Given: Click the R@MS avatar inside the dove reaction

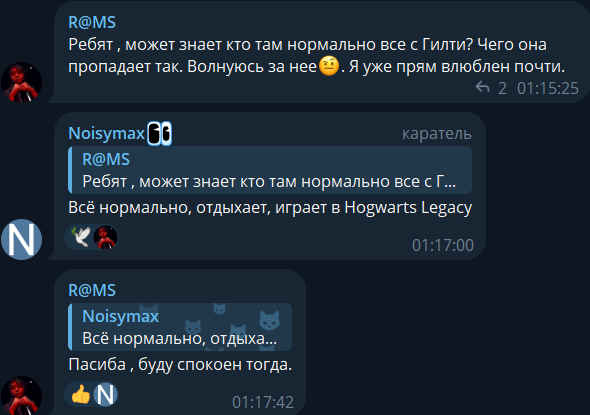Looking at the screenshot, I should point(106,237).
